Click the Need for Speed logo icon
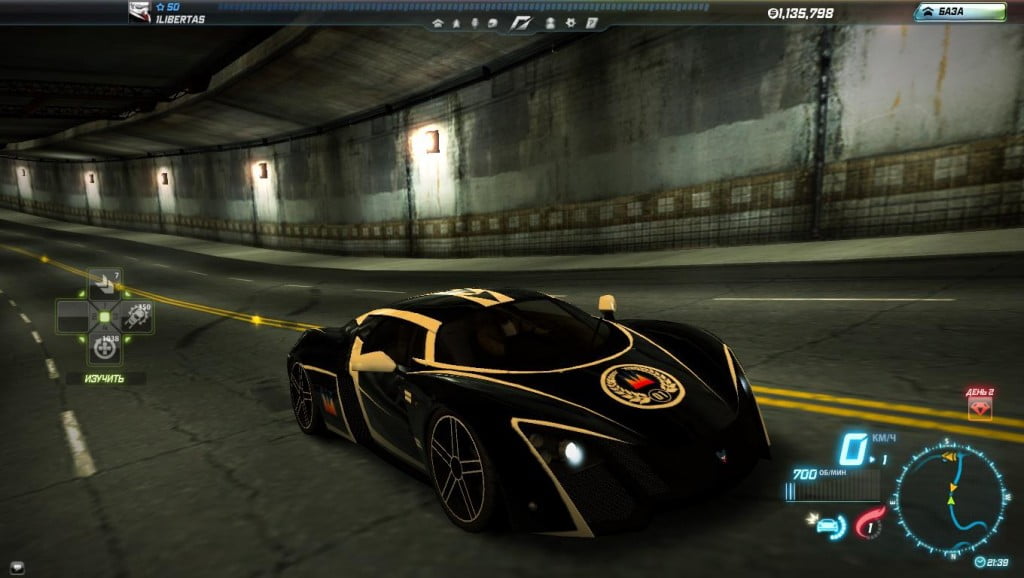The image size is (1024, 578). point(521,24)
